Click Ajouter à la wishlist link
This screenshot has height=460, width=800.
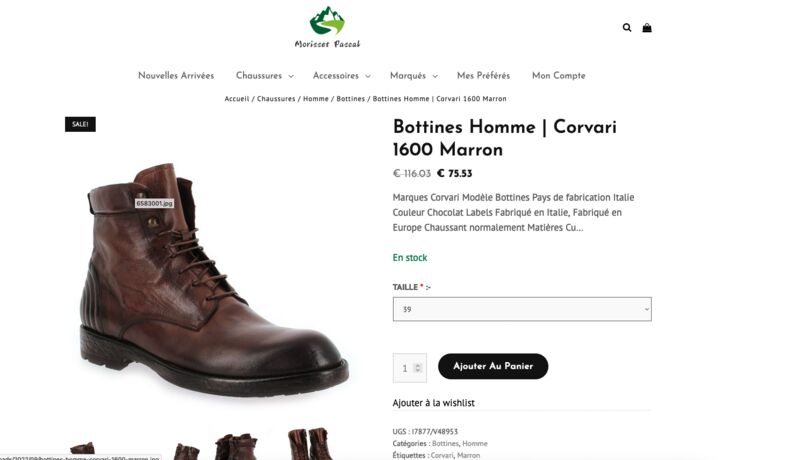[433, 403]
